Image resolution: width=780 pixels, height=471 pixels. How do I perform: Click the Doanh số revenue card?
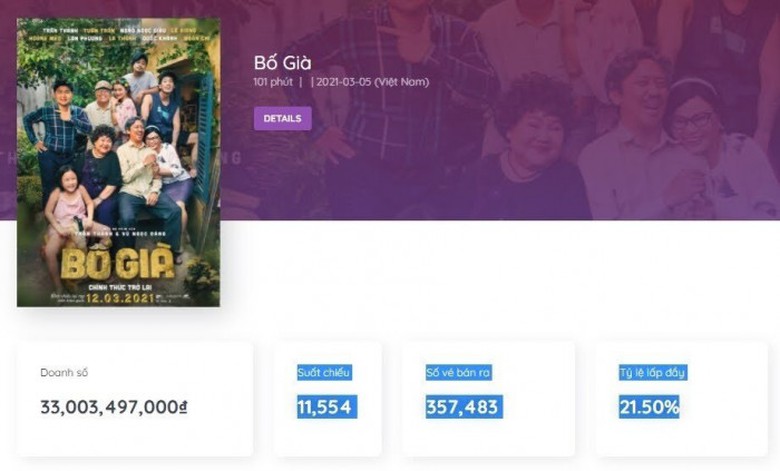pyautogui.click(x=135, y=399)
